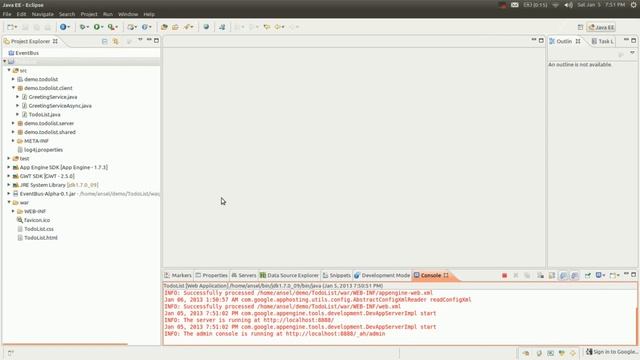Click the Project Explorer horizontal scrollbar
640x360 pixels.
pyautogui.click(x=65, y=344)
